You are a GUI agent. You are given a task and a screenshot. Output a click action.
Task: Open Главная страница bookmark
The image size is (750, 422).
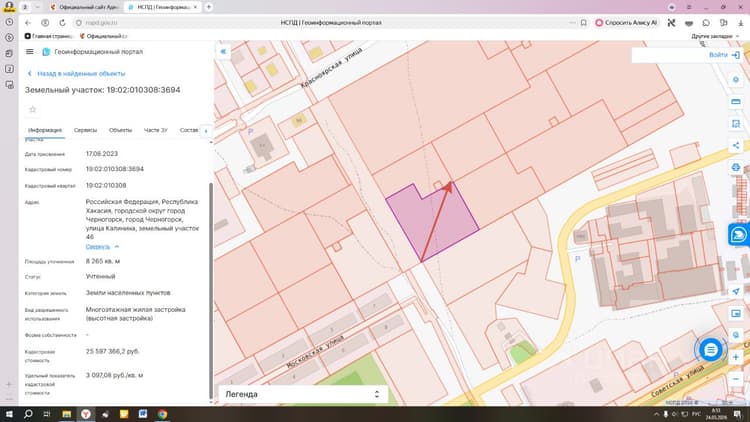pos(48,36)
